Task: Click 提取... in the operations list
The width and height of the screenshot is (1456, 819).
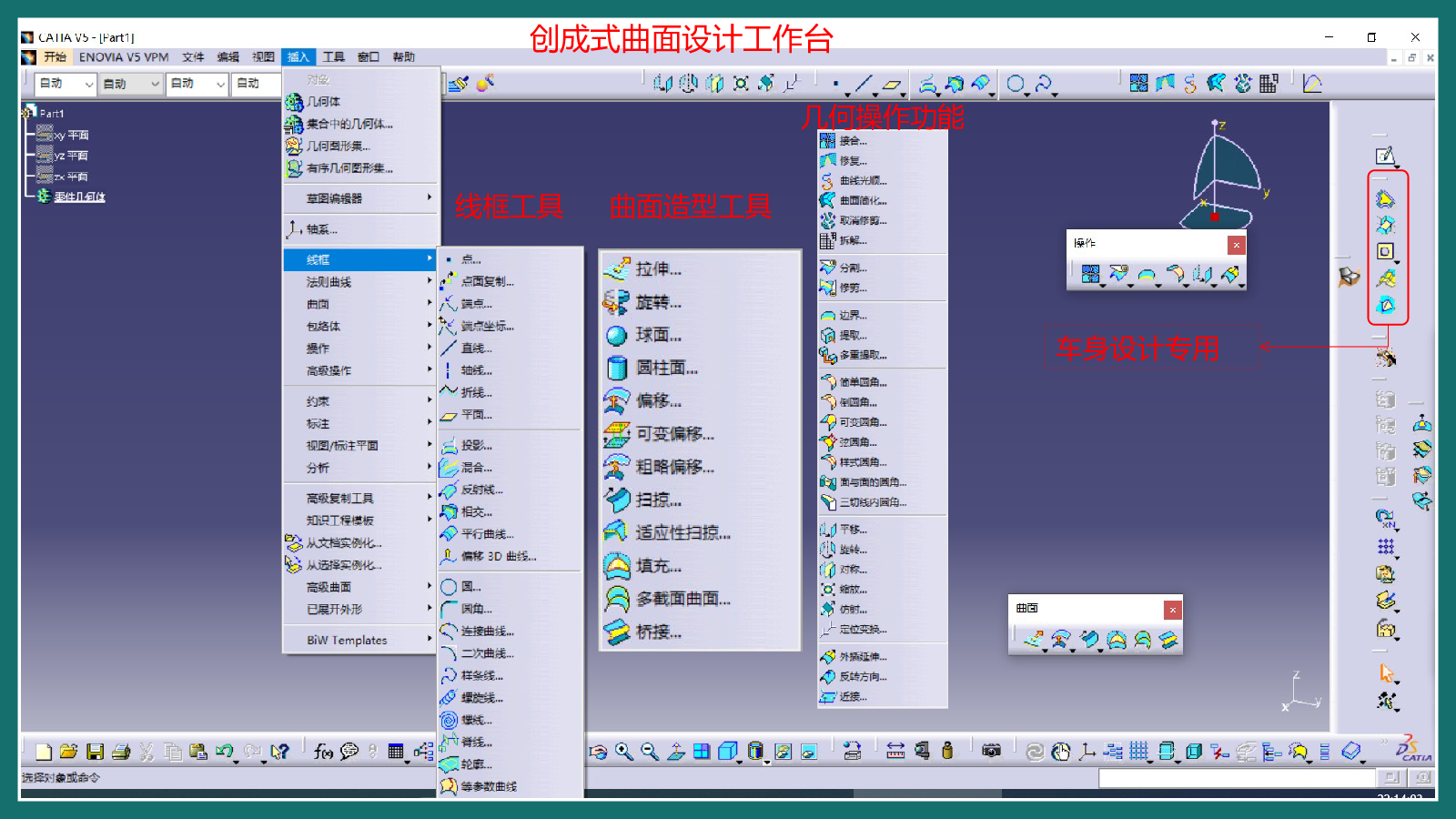Action: 882,336
